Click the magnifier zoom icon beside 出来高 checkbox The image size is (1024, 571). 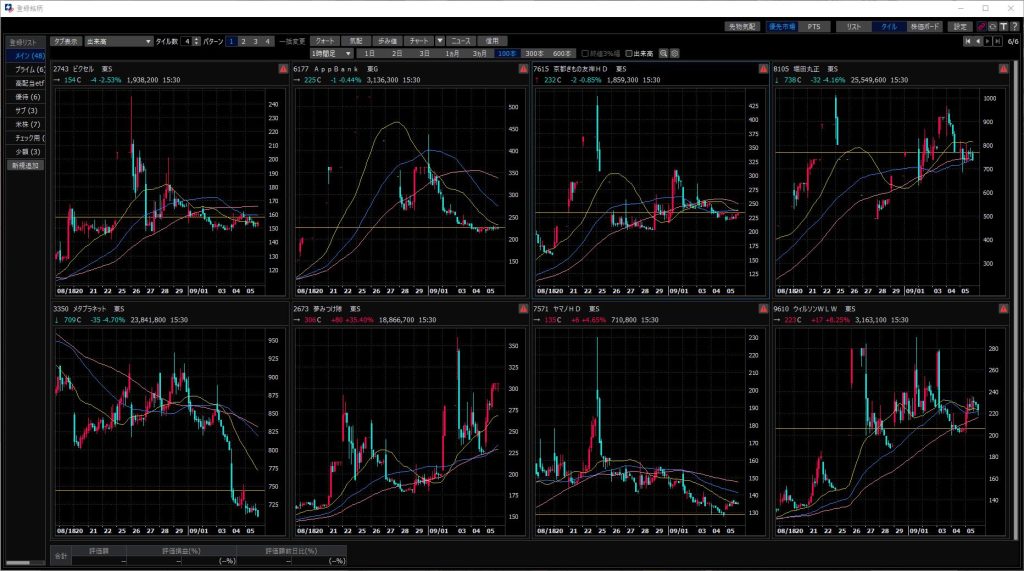coord(662,52)
